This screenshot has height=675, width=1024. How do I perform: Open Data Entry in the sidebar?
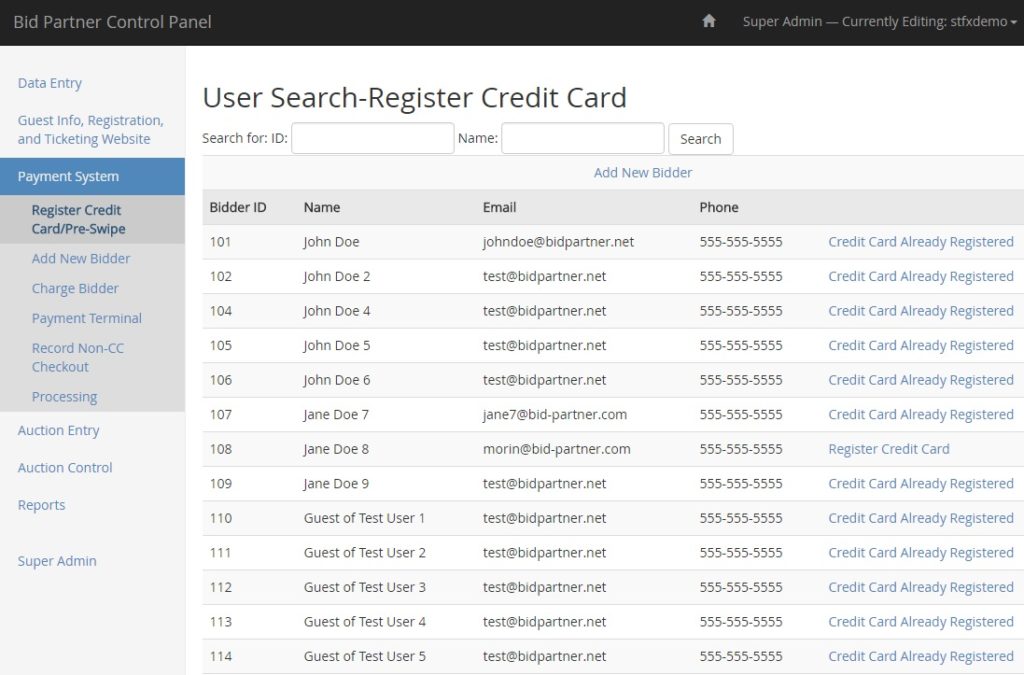click(50, 83)
